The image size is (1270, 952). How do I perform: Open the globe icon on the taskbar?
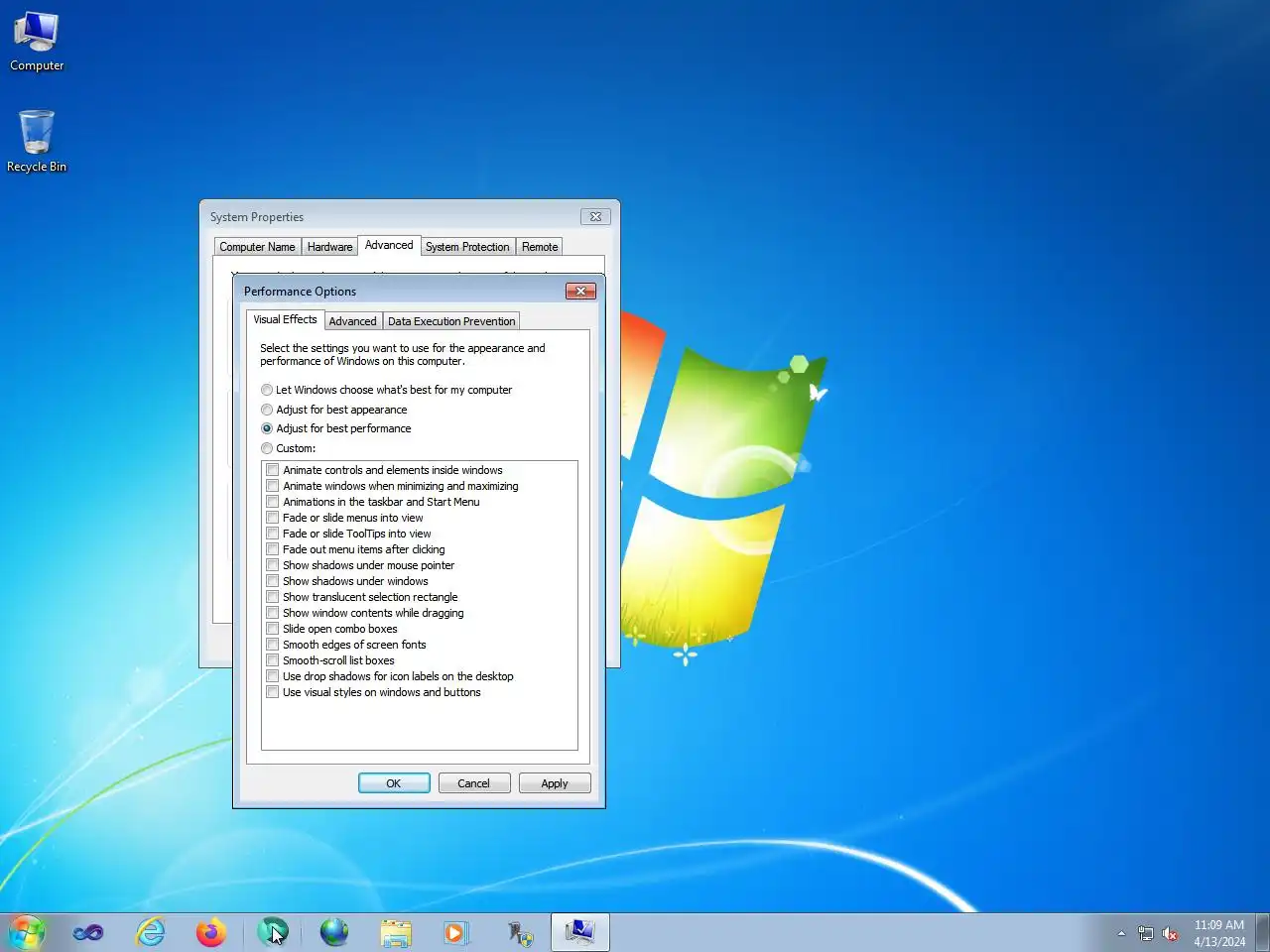point(334,932)
